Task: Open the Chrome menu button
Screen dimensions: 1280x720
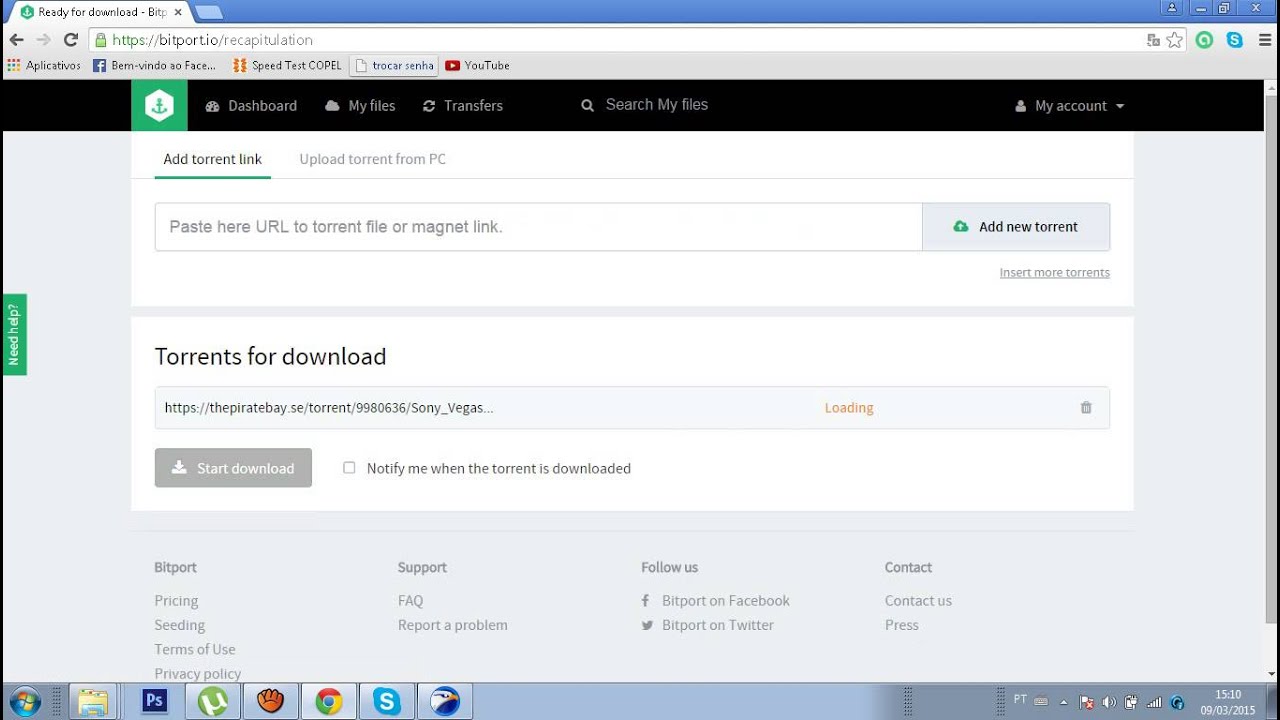Action: click(1264, 40)
